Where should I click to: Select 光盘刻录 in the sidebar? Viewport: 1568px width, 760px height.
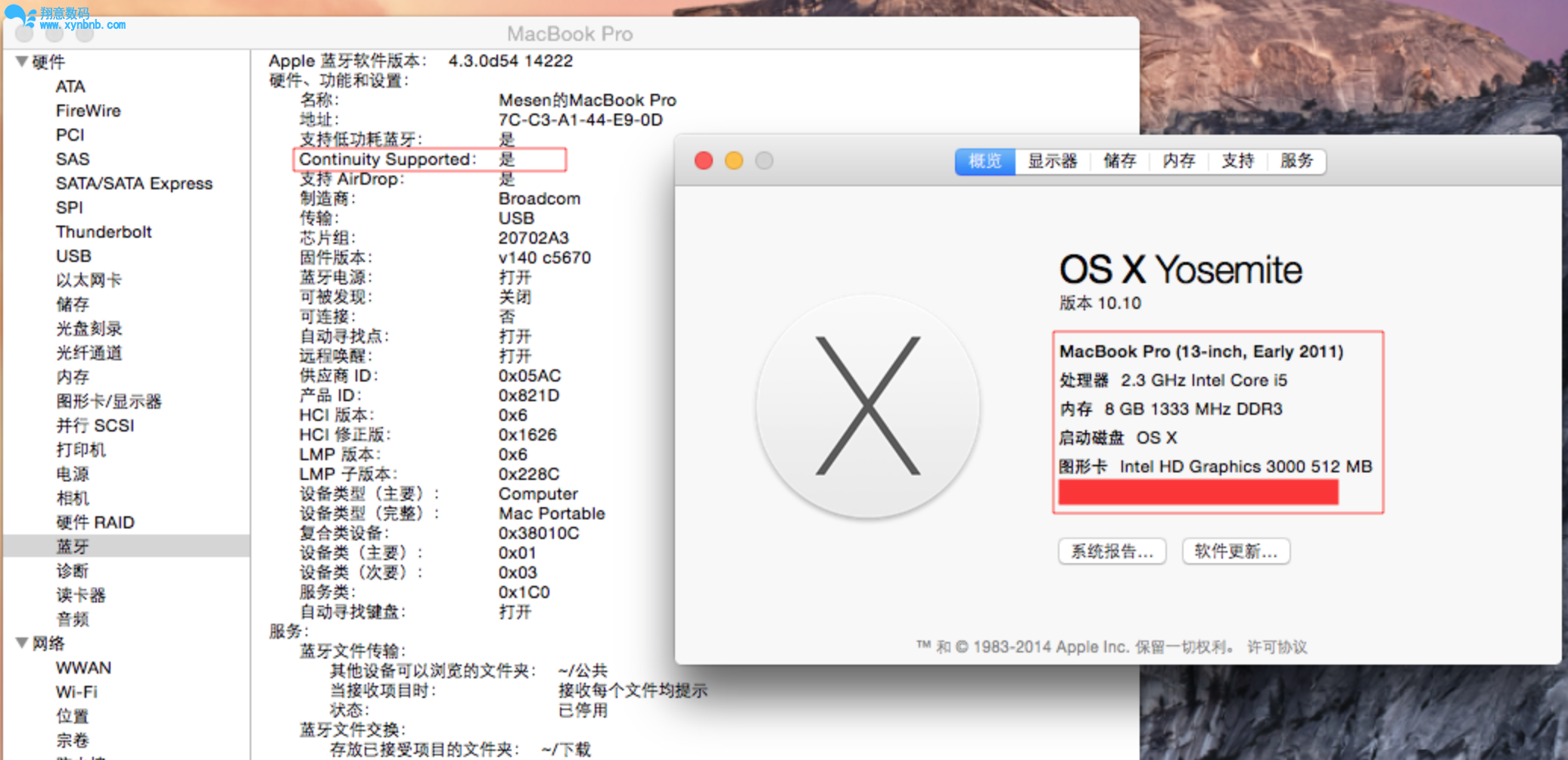89,329
